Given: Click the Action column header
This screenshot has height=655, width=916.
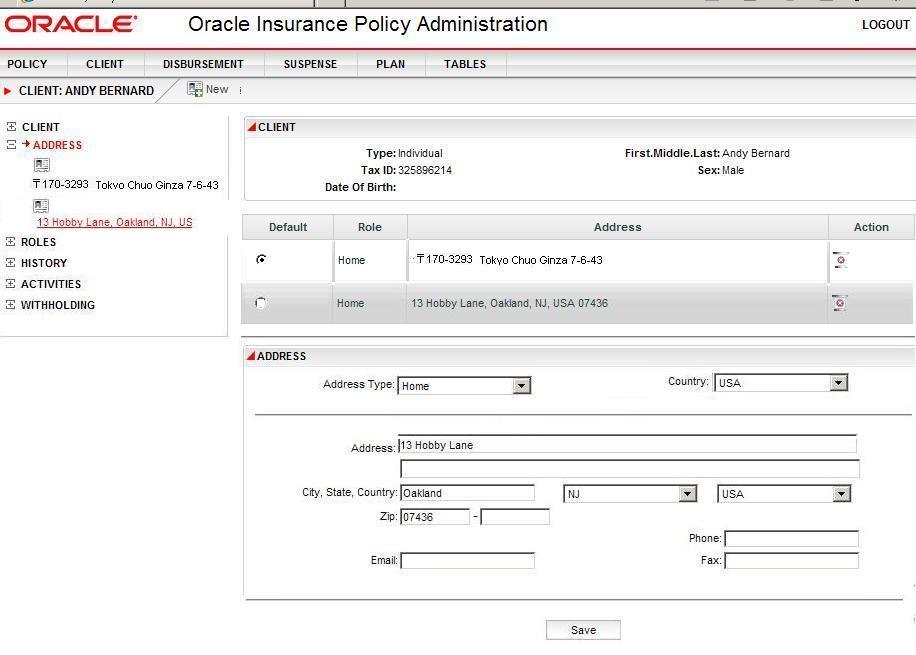Looking at the screenshot, I should (x=871, y=227).
